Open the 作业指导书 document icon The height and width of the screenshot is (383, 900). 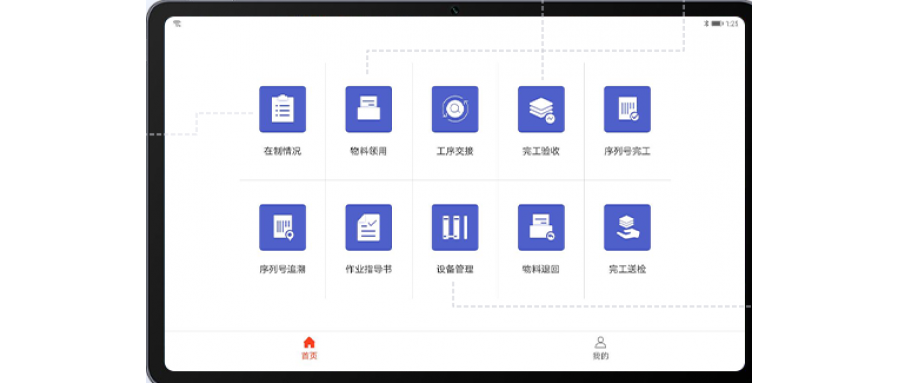coord(368,227)
